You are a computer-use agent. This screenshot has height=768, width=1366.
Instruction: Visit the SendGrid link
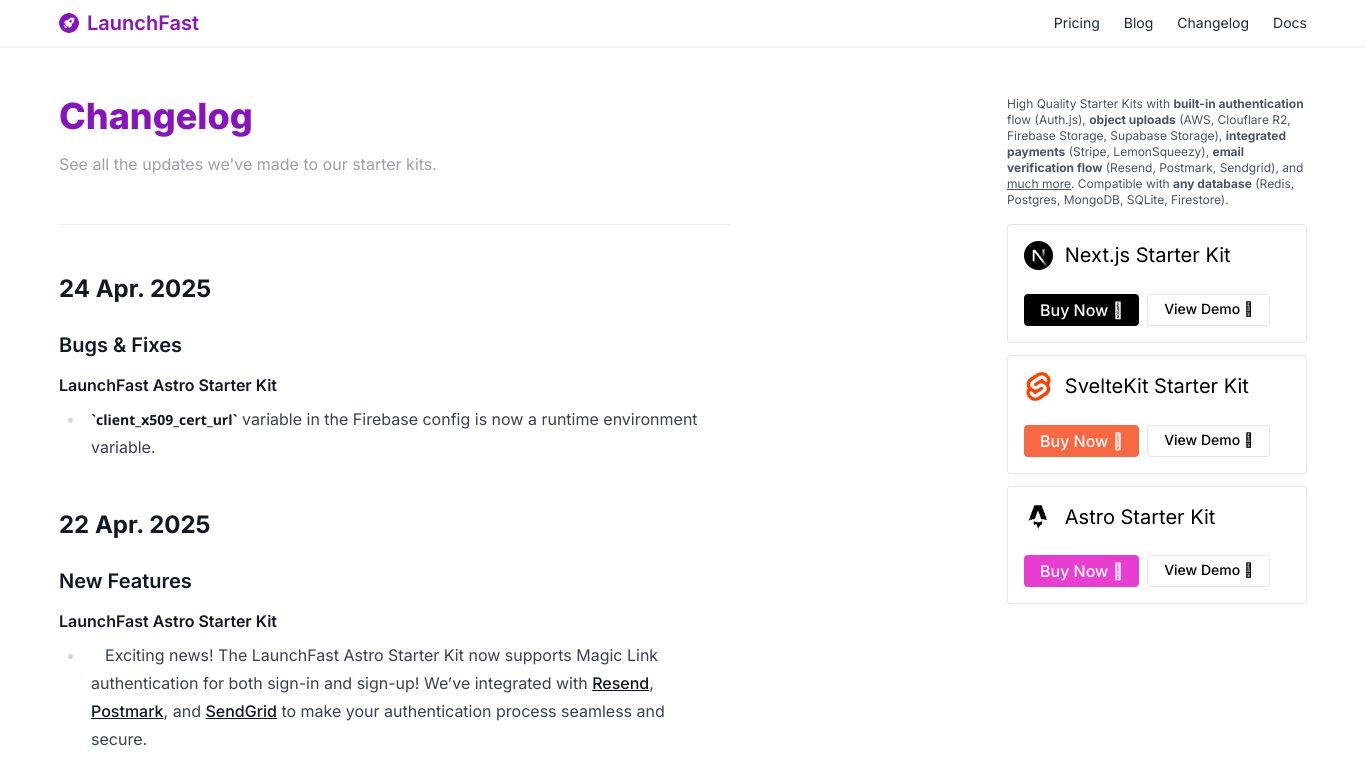tap(241, 712)
